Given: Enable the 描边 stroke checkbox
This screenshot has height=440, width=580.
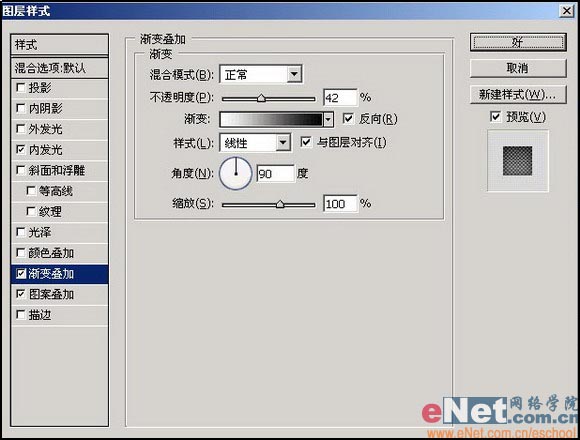Looking at the screenshot, I should pyautogui.click(x=21, y=315).
